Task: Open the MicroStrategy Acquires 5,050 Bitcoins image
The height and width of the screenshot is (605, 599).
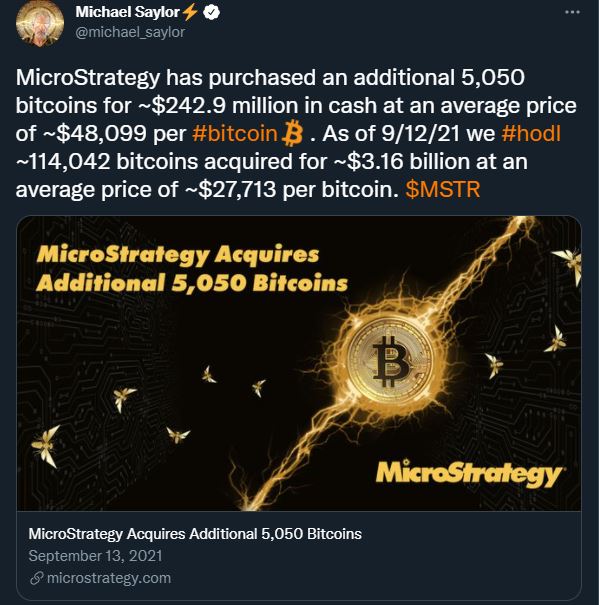Action: [299, 363]
